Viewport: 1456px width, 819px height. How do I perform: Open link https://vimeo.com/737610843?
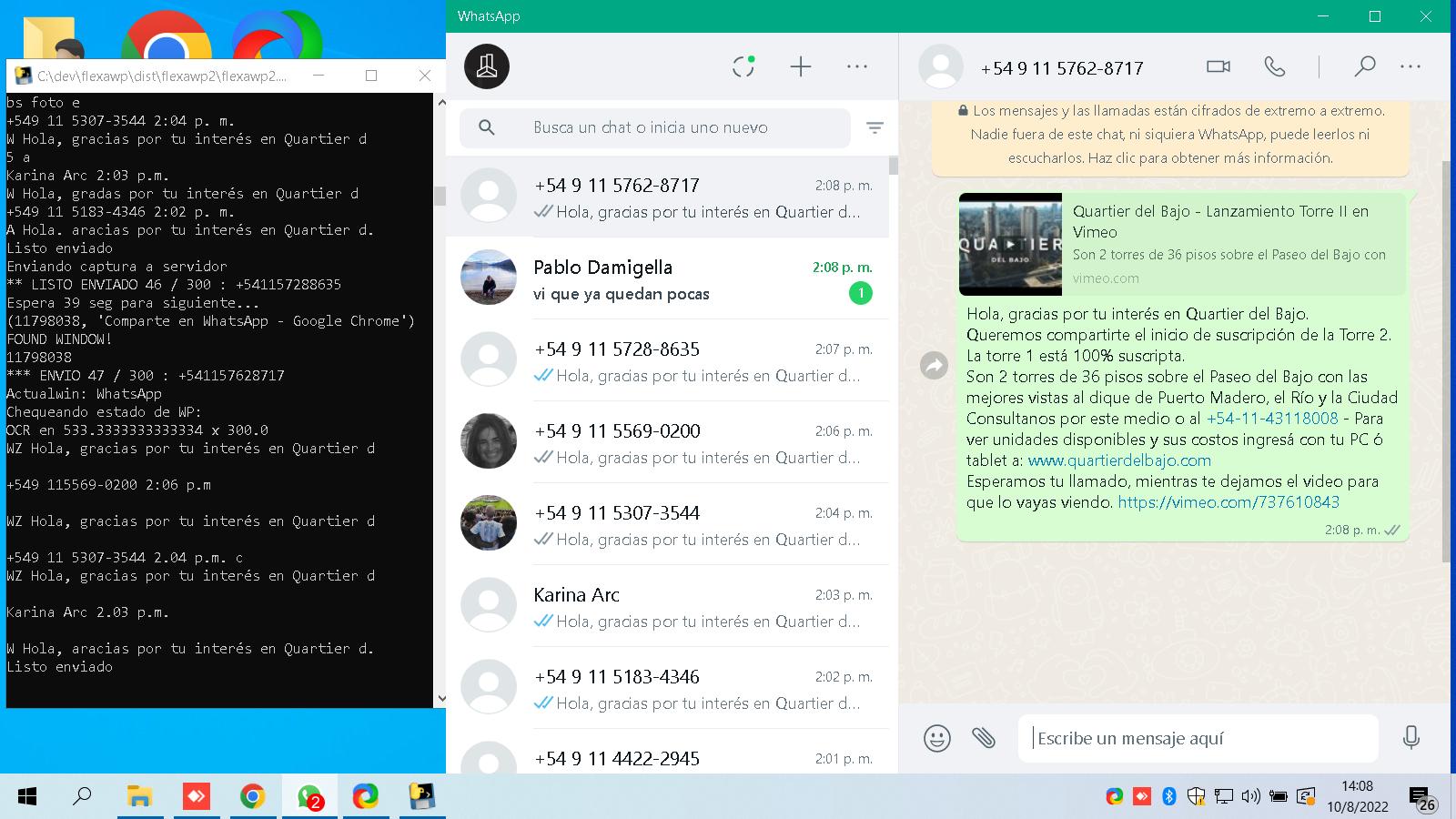[x=1228, y=502]
